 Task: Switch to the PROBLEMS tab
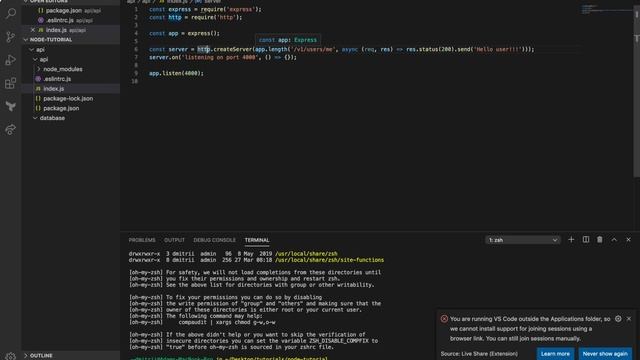pos(142,240)
